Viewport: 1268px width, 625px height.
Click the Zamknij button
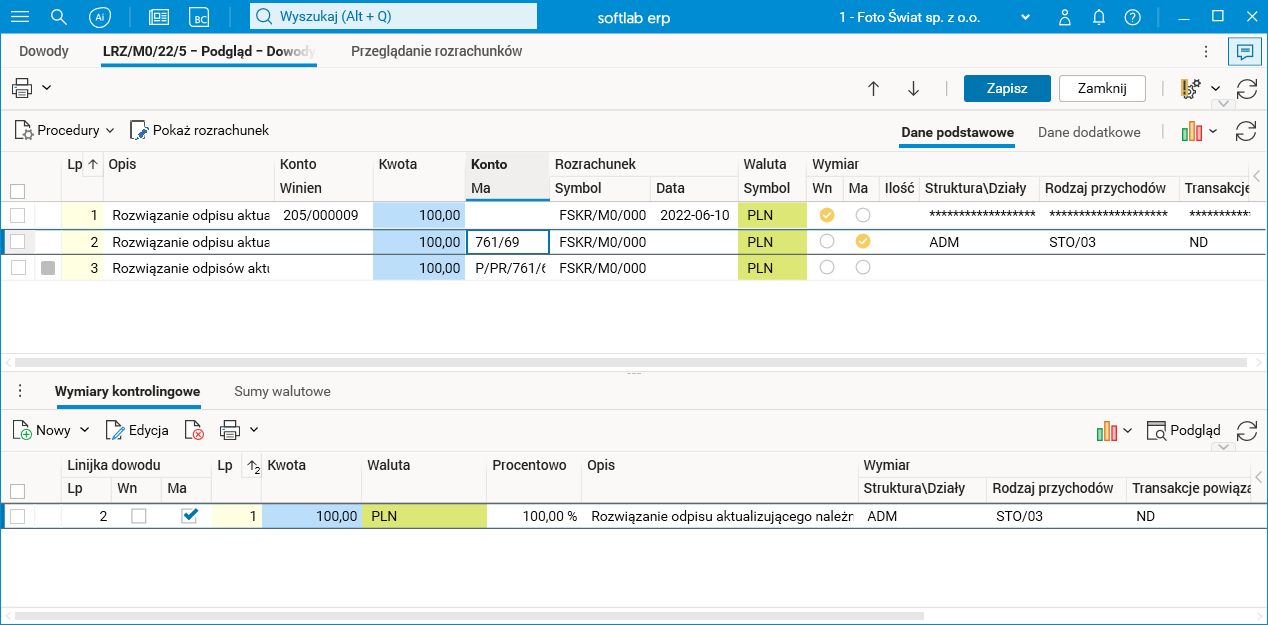1102,88
